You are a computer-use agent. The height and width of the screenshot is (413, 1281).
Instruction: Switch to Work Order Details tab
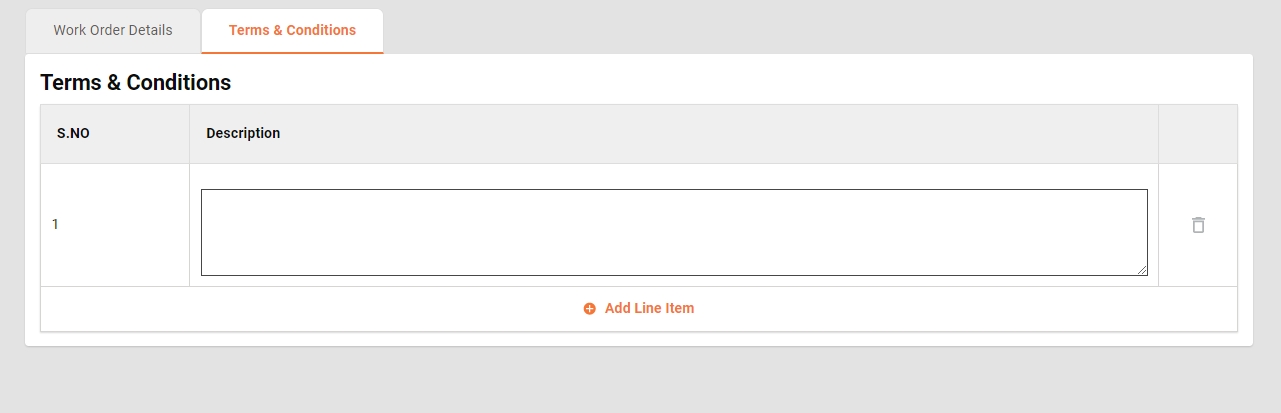[113, 30]
